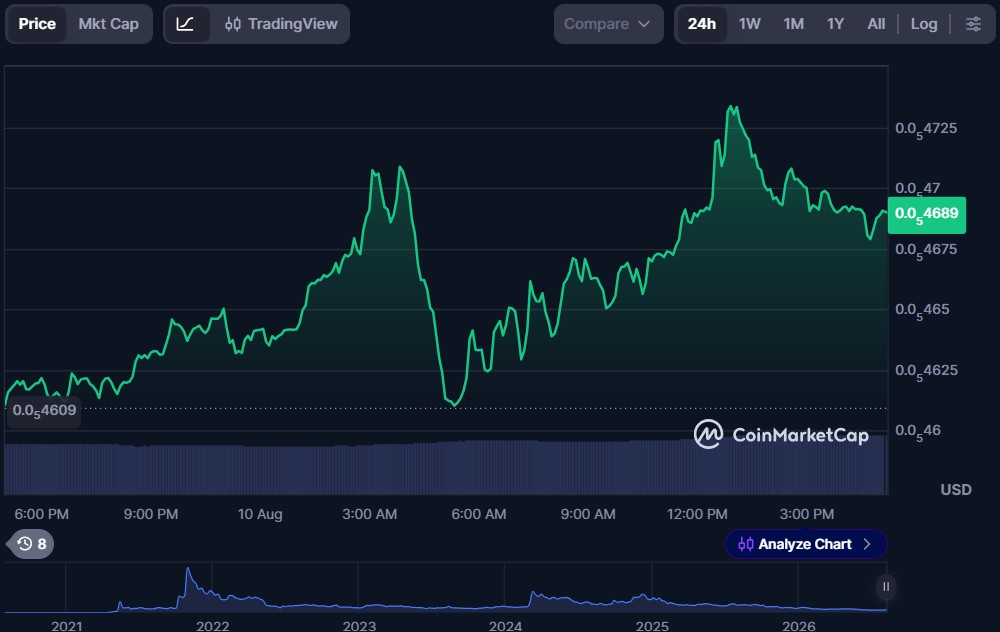This screenshot has width=1000, height=632.
Task: Open the TradingView chart mode
Action: tap(281, 24)
